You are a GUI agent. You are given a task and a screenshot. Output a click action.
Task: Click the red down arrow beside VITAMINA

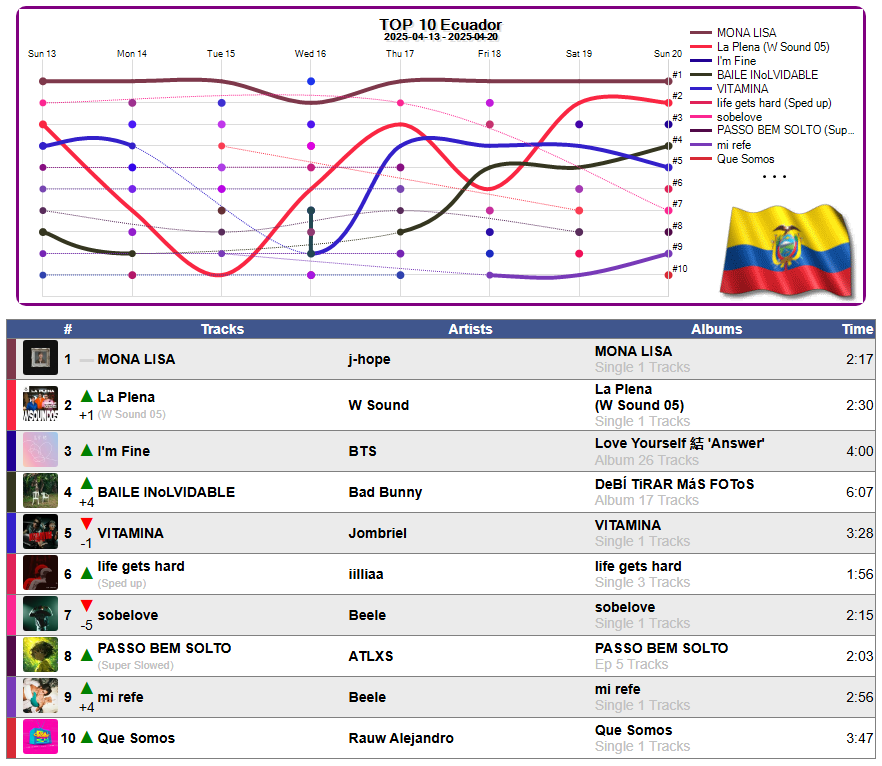click(x=87, y=524)
